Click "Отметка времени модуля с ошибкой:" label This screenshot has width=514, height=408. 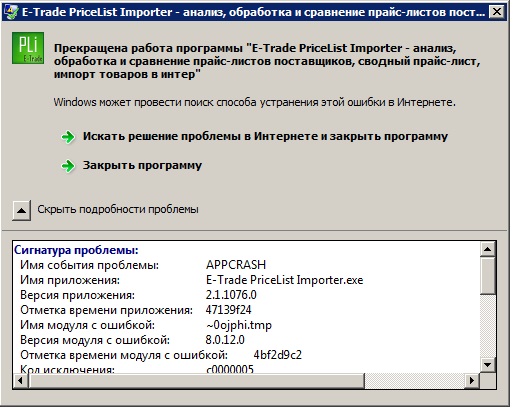(124, 355)
